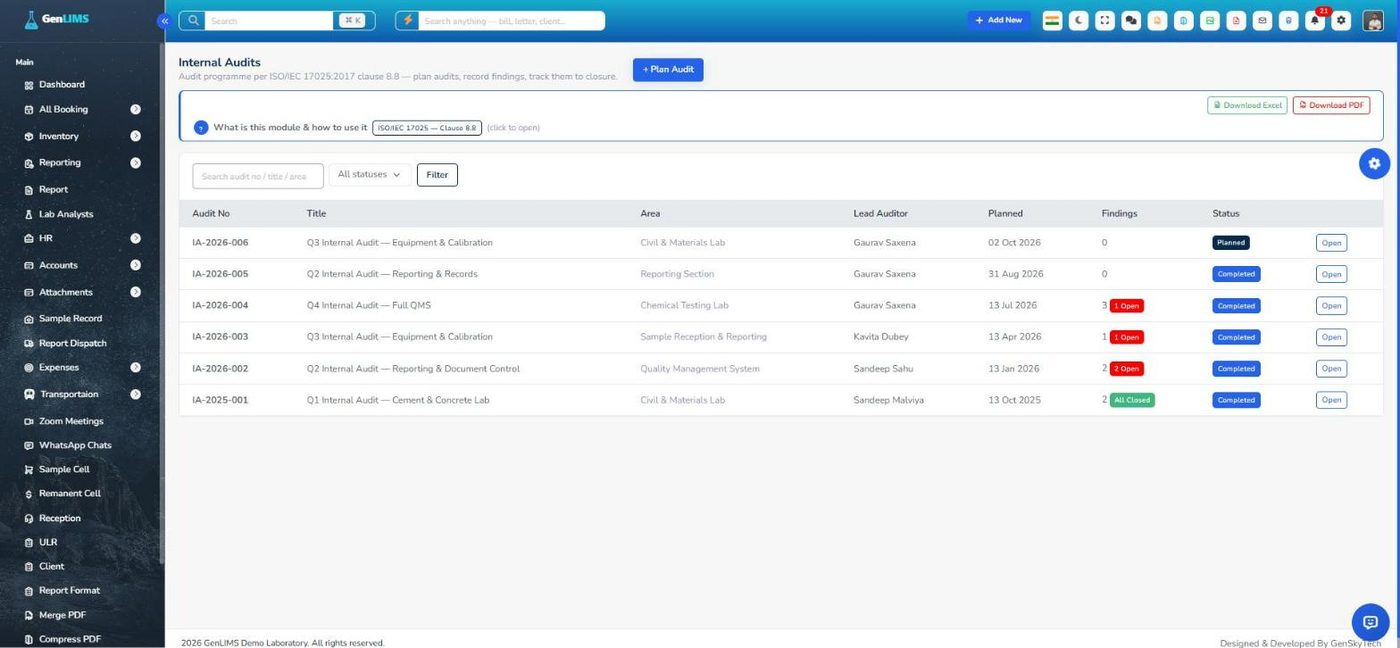Click the lightning bolt quick-search icon
The height and width of the screenshot is (648, 1400).
[x=408, y=20]
